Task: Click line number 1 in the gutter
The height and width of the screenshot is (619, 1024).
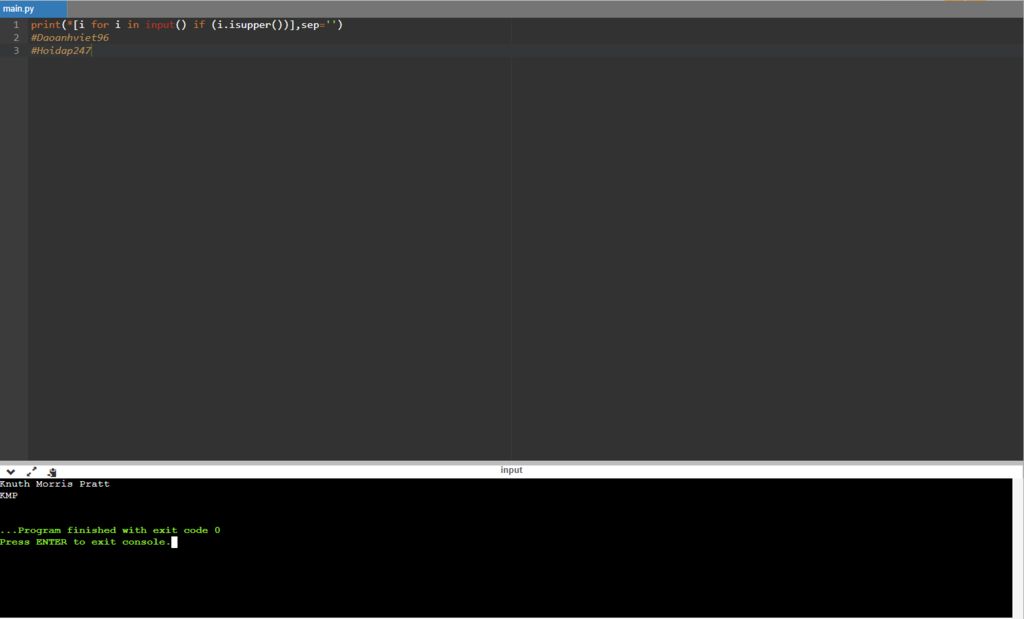Action: click(x=16, y=25)
